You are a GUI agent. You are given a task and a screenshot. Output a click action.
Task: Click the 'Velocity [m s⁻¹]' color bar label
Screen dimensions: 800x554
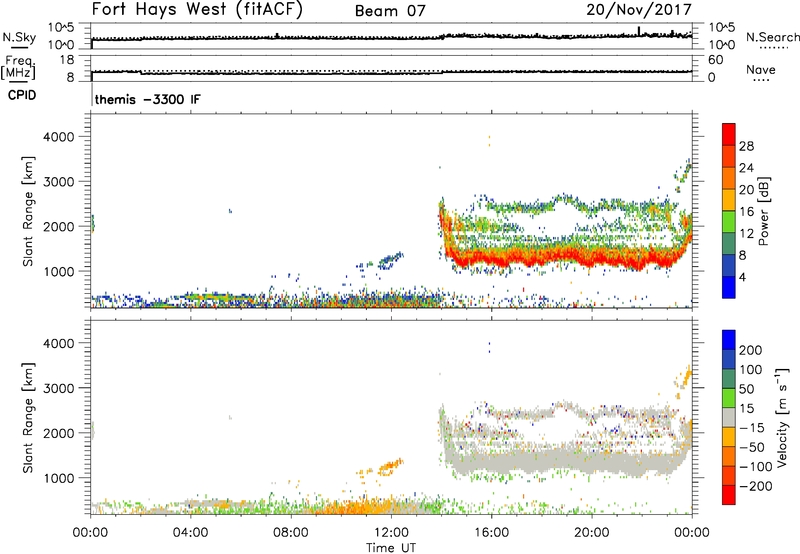(782, 417)
